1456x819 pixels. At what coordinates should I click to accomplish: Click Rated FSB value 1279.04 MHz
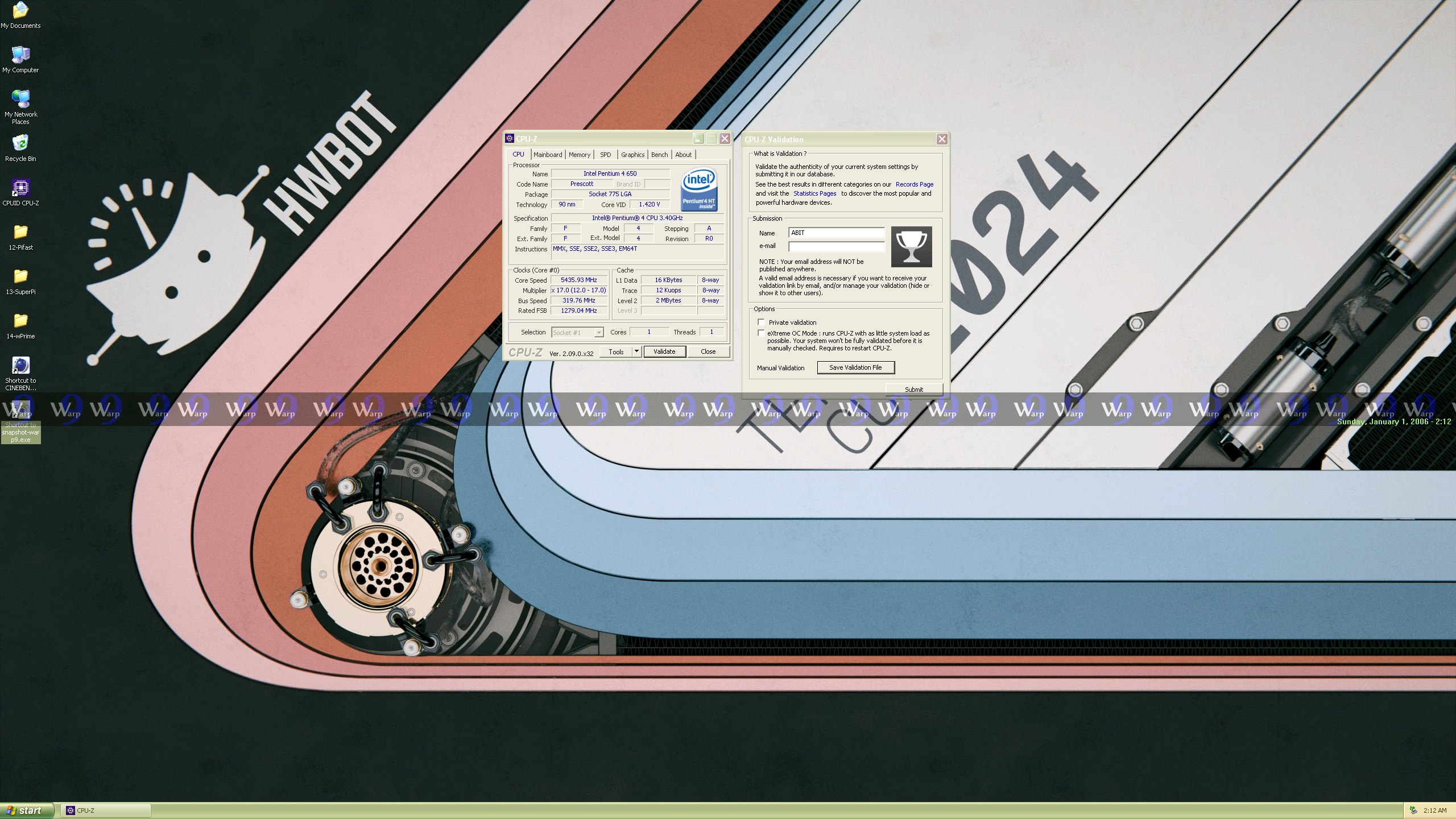click(x=579, y=311)
